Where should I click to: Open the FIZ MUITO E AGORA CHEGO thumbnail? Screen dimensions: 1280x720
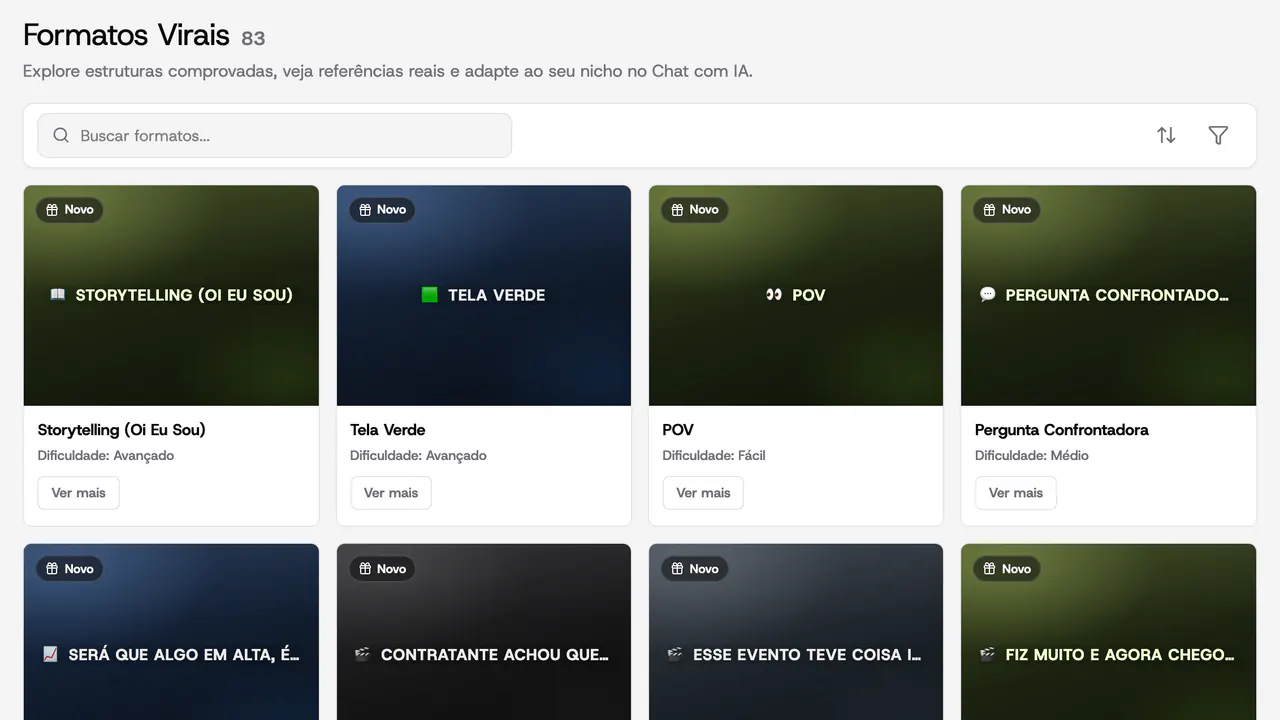pos(1108,632)
